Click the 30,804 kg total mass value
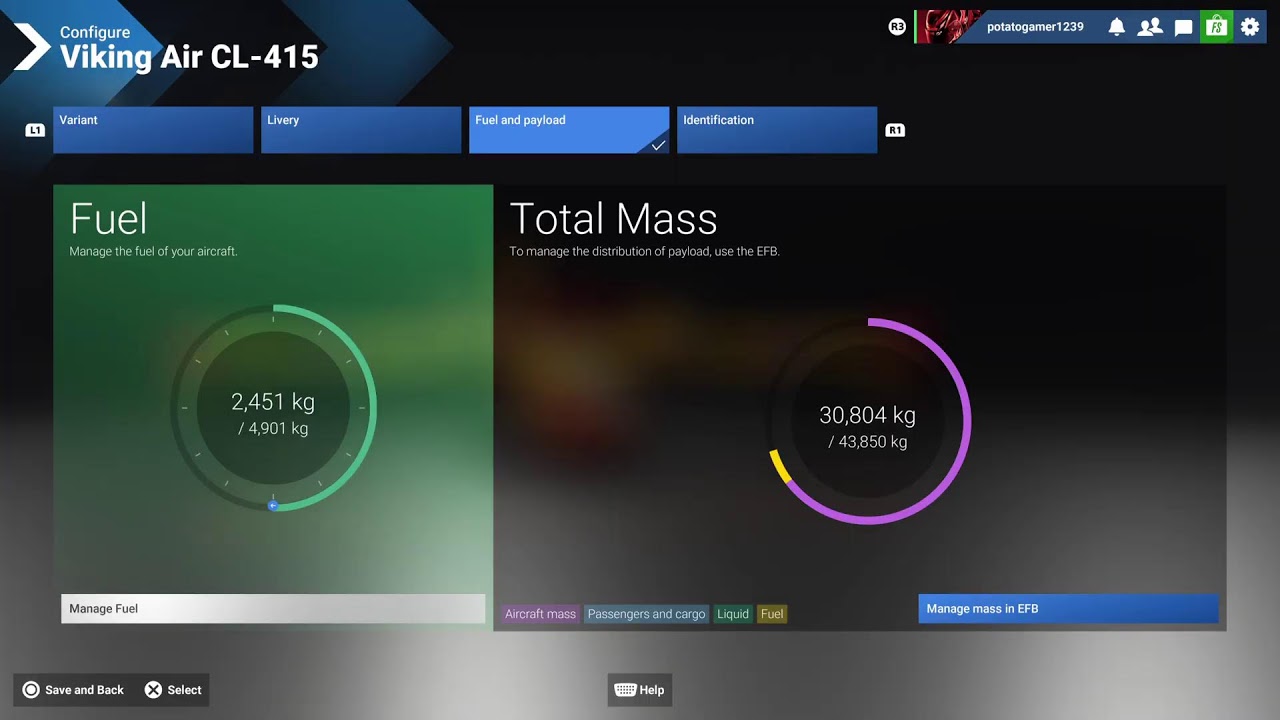The height and width of the screenshot is (720, 1280). pyautogui.click(x=868, y=416)
